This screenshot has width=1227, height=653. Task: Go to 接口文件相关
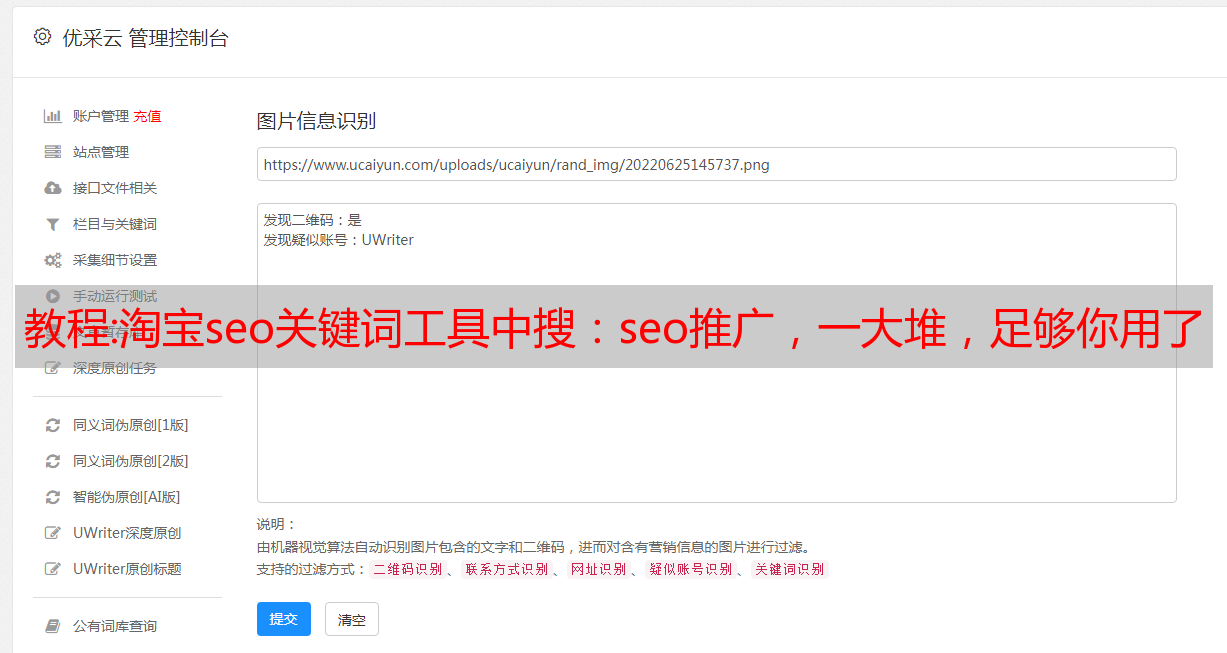[115, 188]
